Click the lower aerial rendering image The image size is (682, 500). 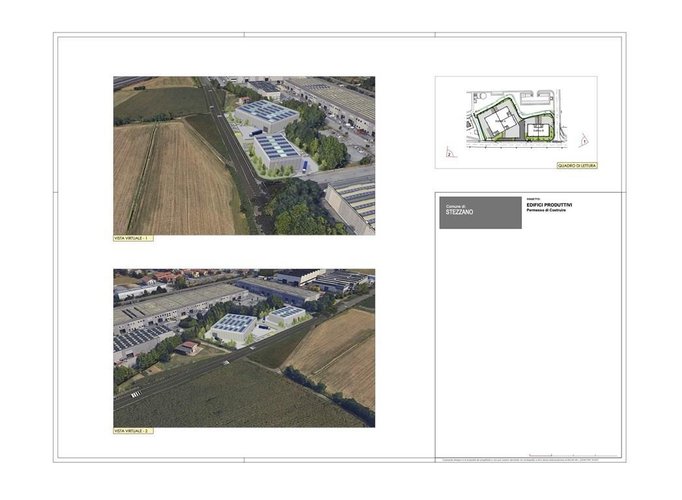pyautogui.click(x=244, y=347)
